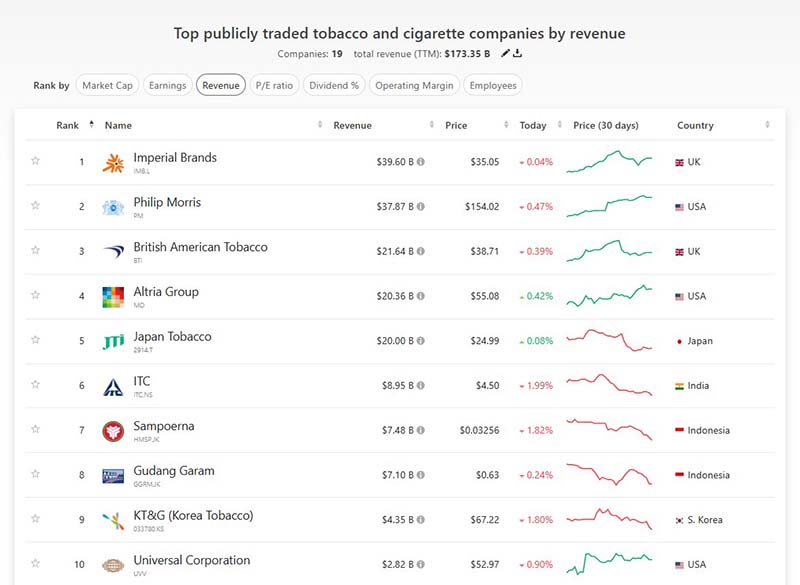Screen dimensions: 800x585
Task: Open the British American Tobacco company link
Action: (x=200, y=247)
